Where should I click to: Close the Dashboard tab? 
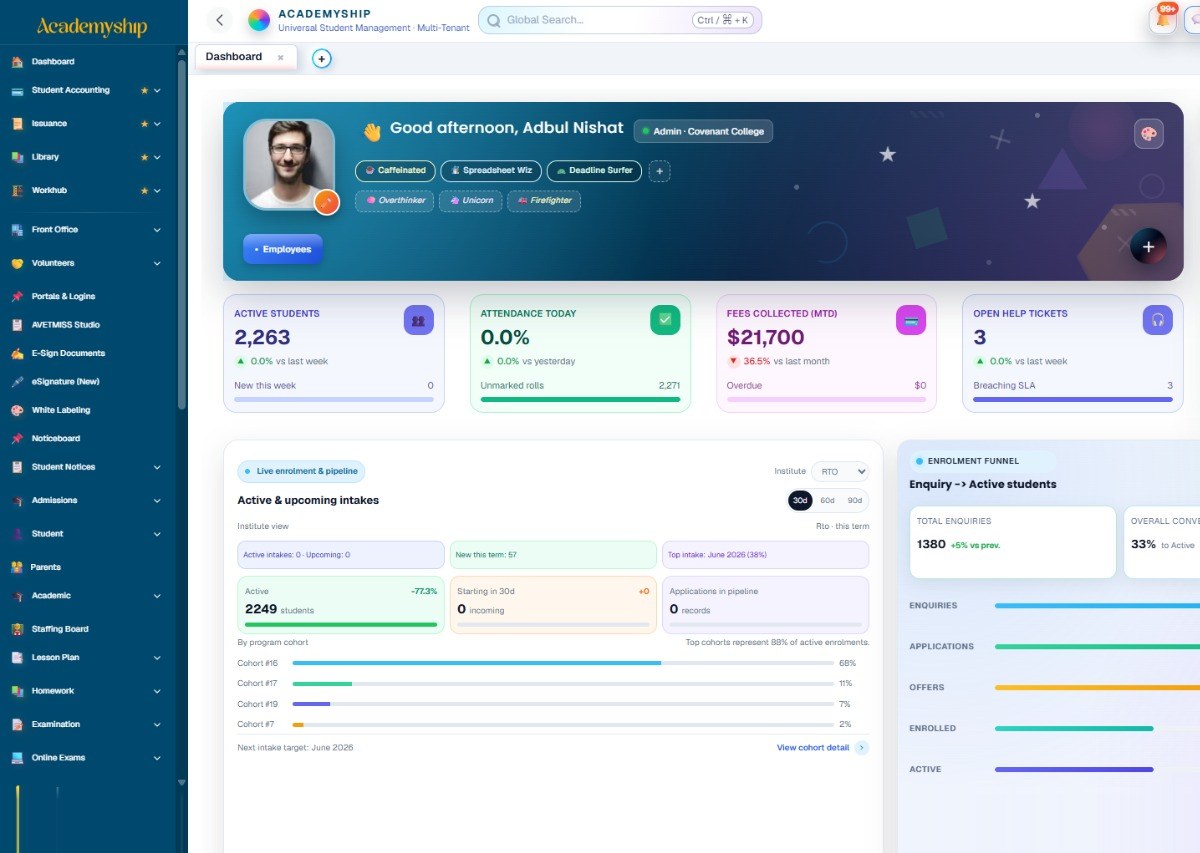(x=280, y=58)
